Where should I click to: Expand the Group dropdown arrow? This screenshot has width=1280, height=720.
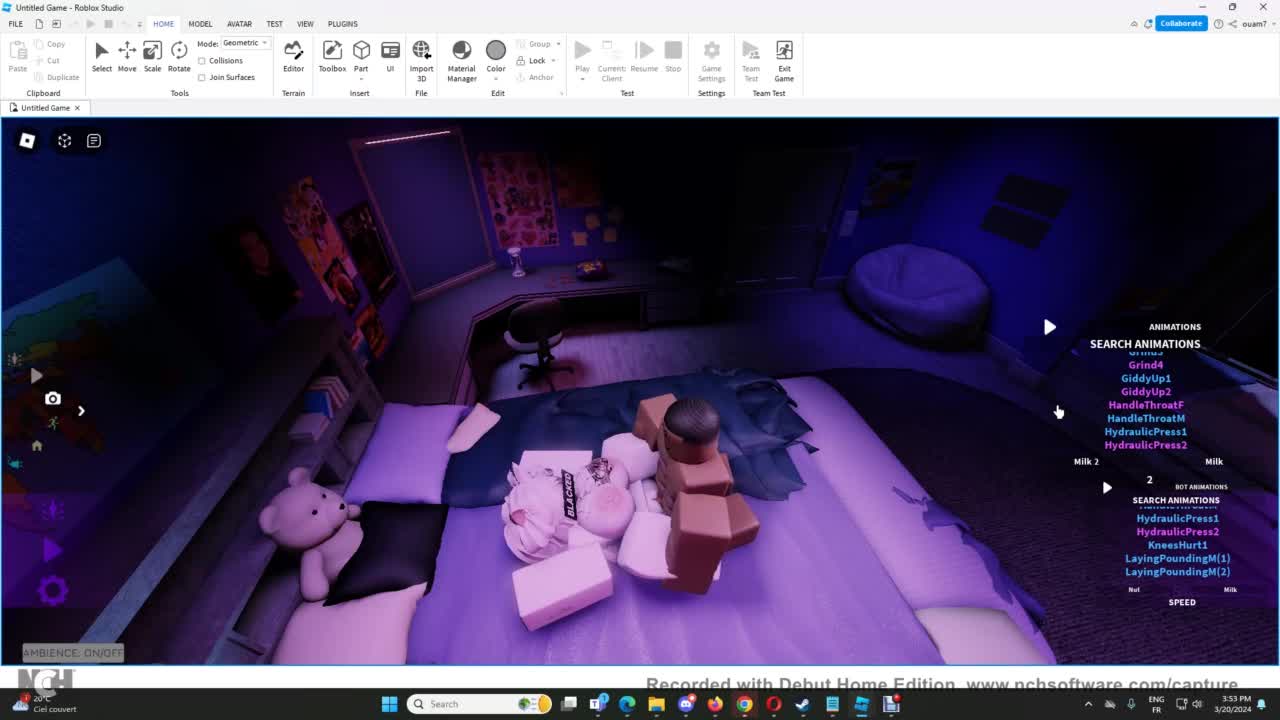pyautogui.click(x=558, y=44)
